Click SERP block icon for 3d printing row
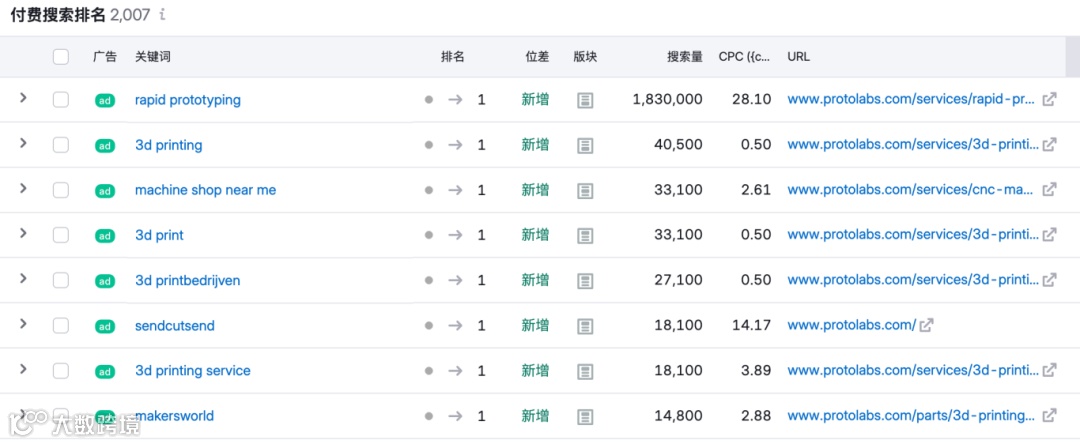 click(585, 146)
